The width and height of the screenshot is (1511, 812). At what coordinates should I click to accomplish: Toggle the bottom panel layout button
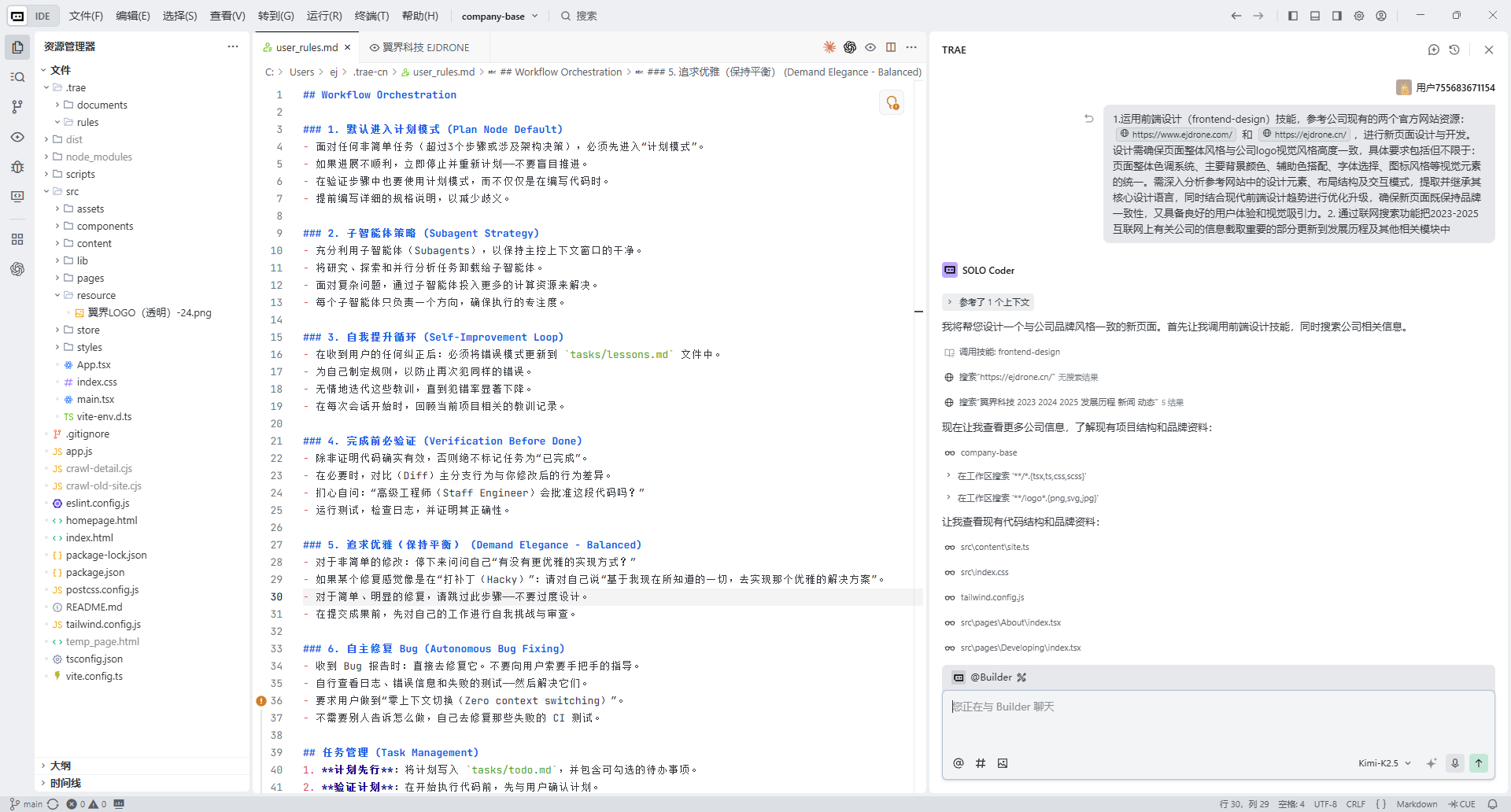1315,16
